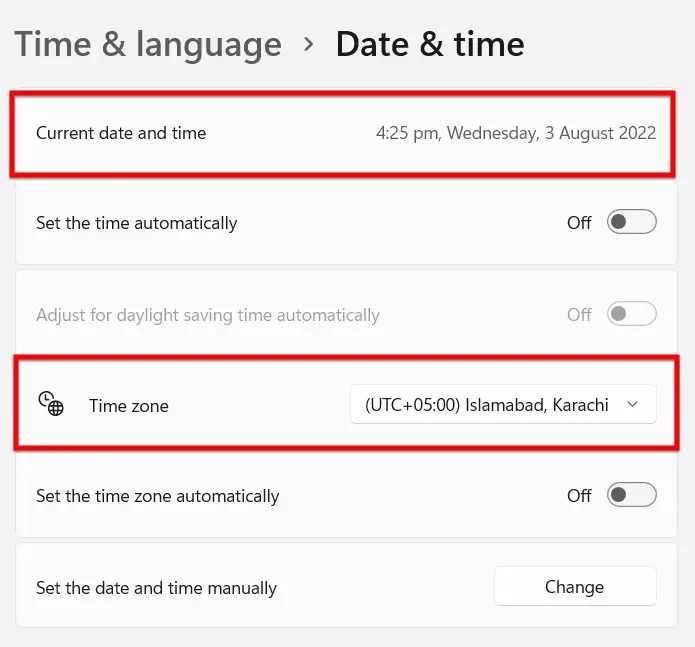Viewport: 695px width, 647px height.
Task: Click the 4:25 pm Wednesday date text
Action: click(x=516, y=133)
